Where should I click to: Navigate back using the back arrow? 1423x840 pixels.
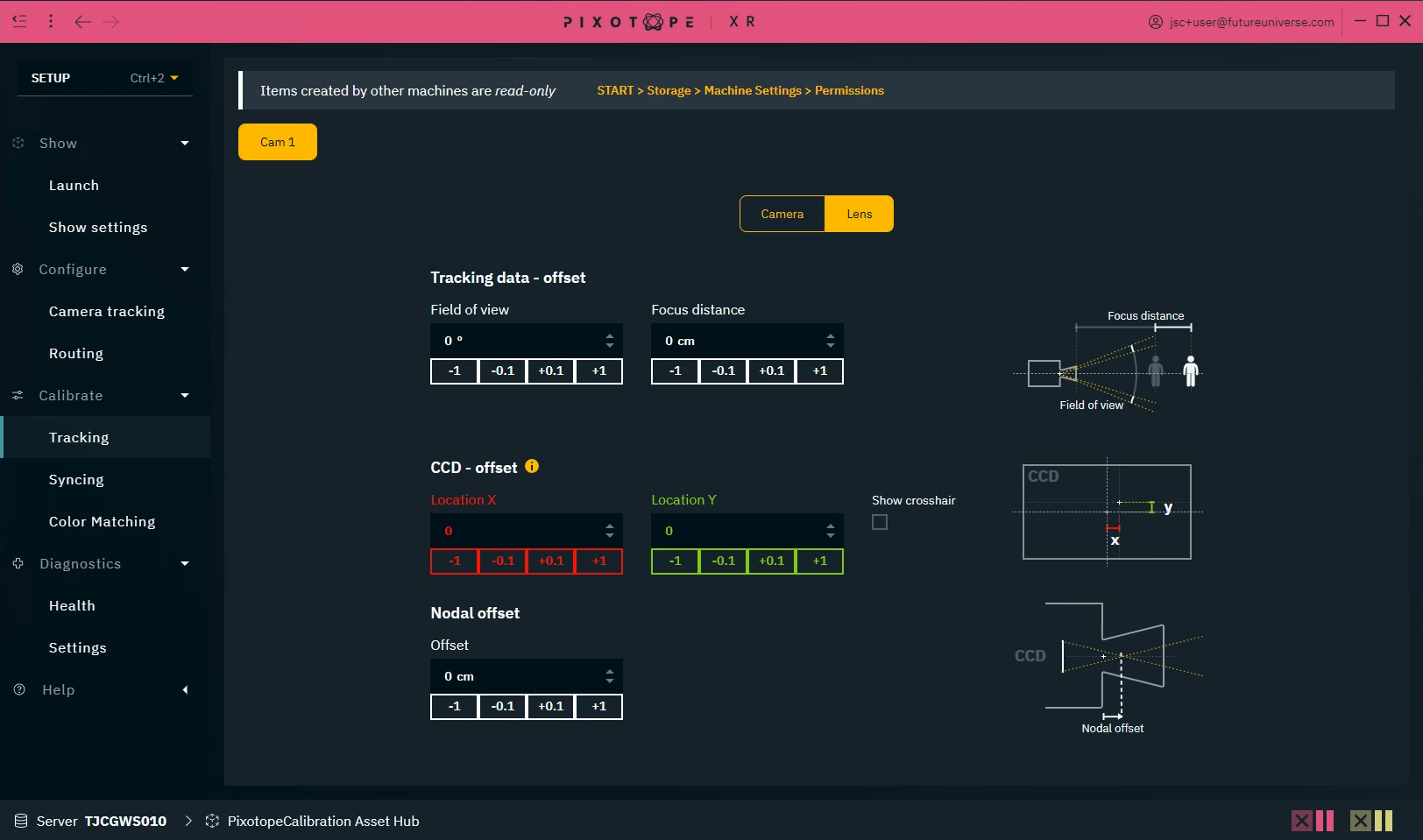tap(83, 21)
